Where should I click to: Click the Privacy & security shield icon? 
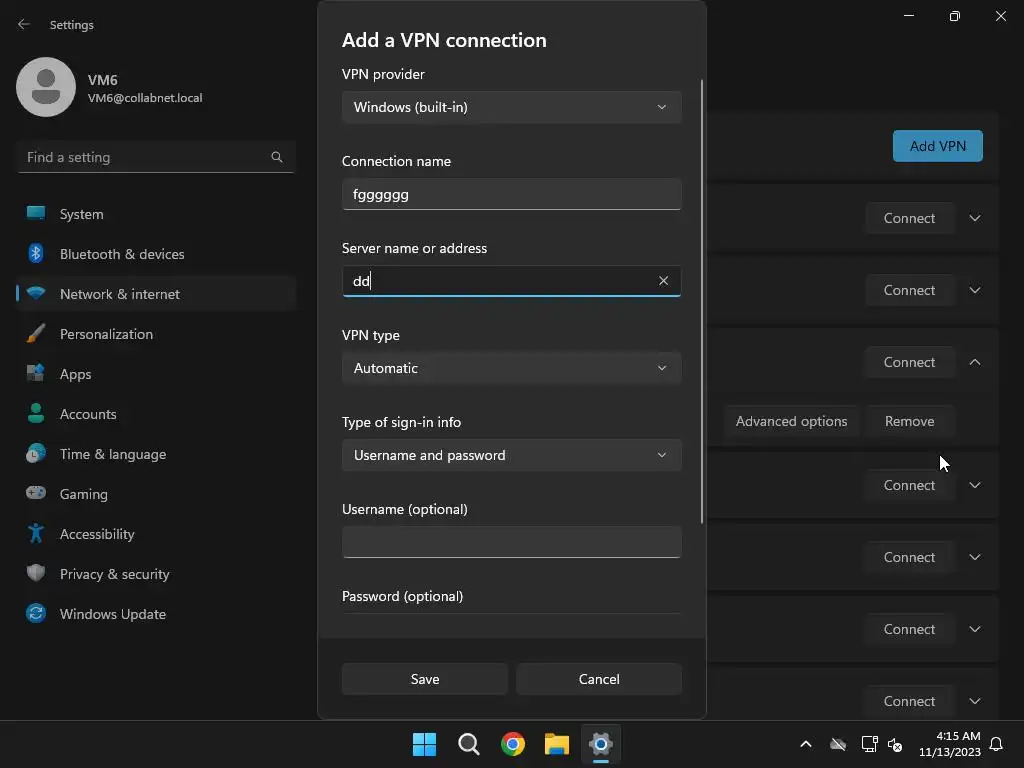[36, 574]
